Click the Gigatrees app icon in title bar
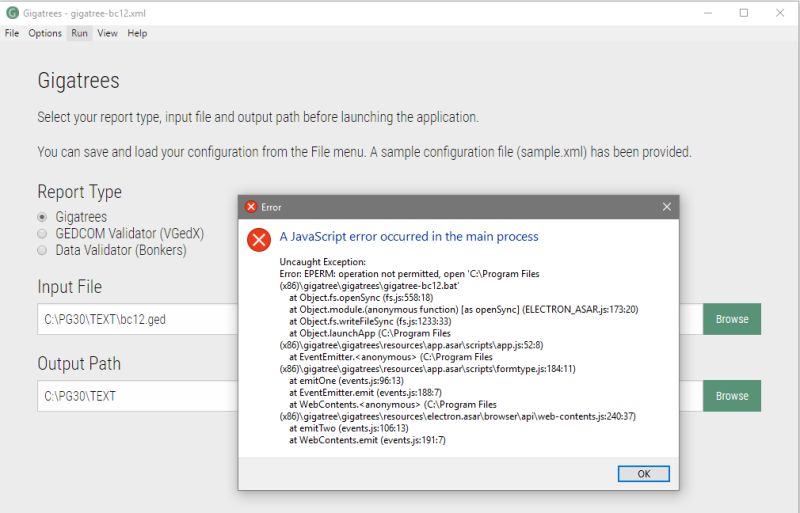This screenshot has width=800, height=513. (12, 13)
